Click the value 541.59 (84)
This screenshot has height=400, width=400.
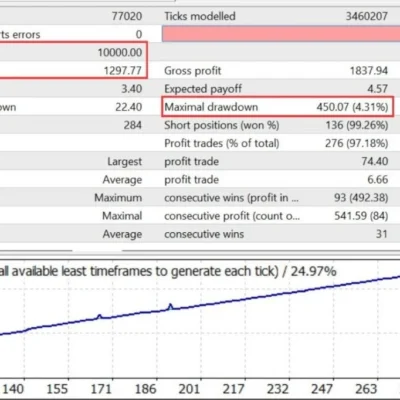tap(361, 216)
